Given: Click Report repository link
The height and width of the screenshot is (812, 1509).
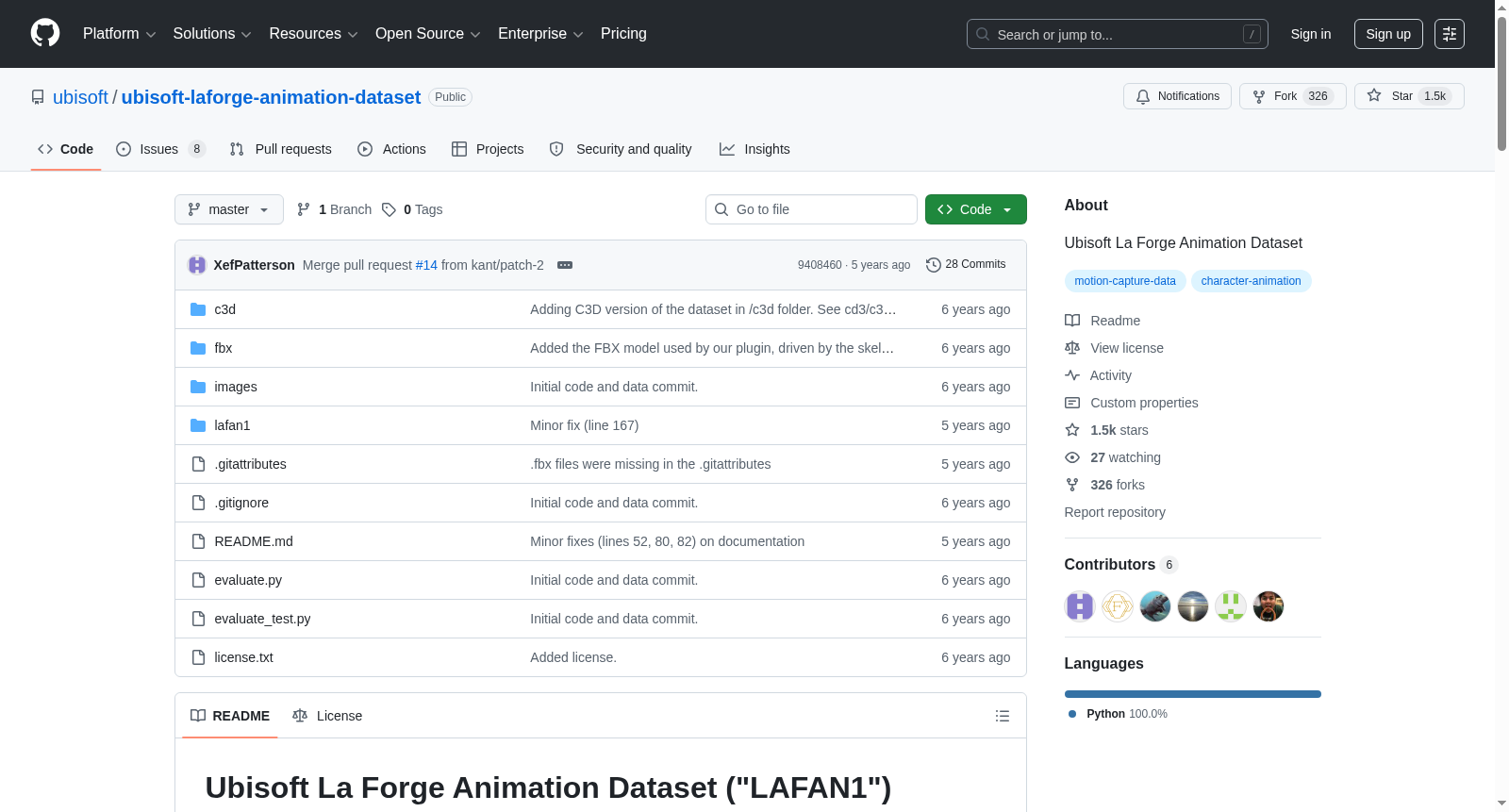Looking at the screenshot, I should [1115, 512].
